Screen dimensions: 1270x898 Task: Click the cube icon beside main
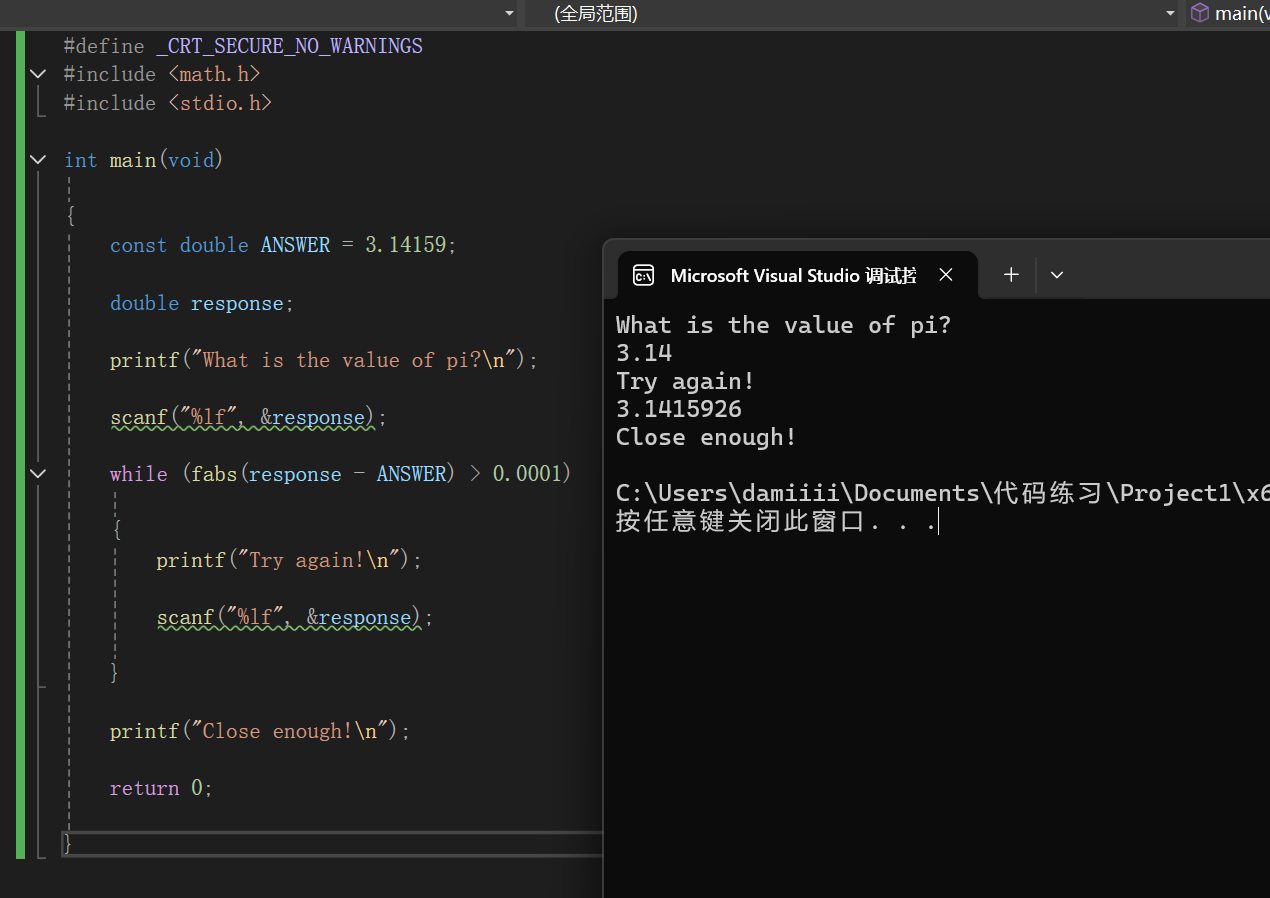pos(1199,13)
